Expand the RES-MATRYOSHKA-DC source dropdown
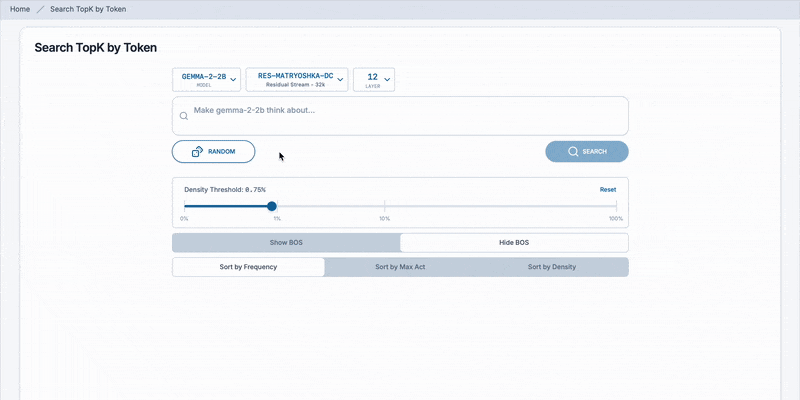 [x=296, y=80]
